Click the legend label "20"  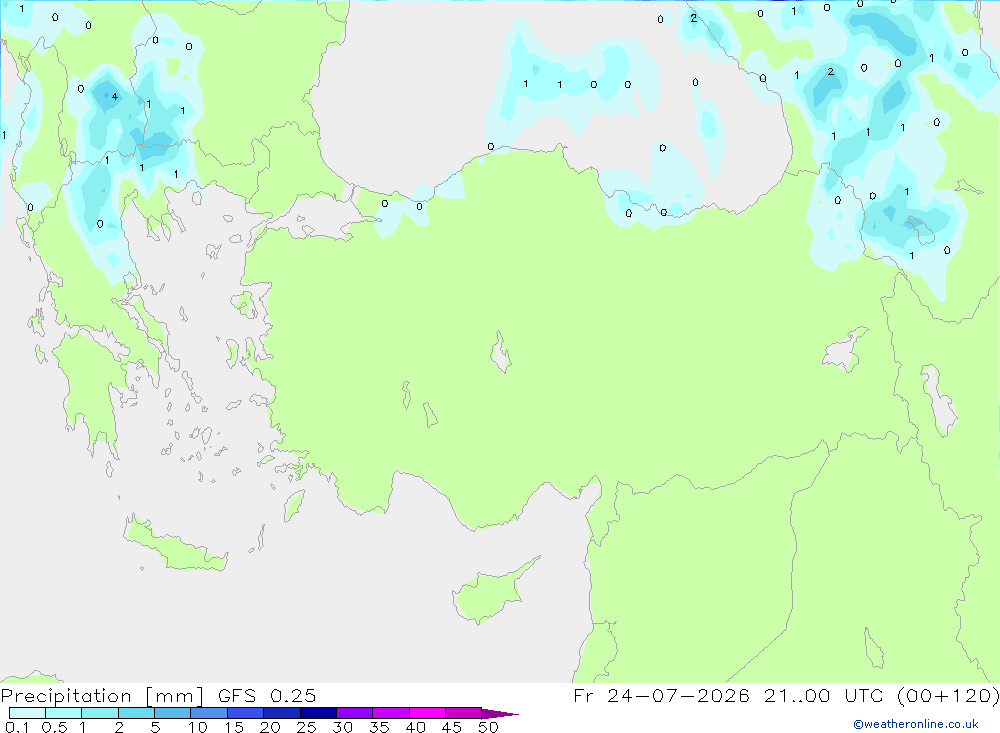(x=270, y=727)
